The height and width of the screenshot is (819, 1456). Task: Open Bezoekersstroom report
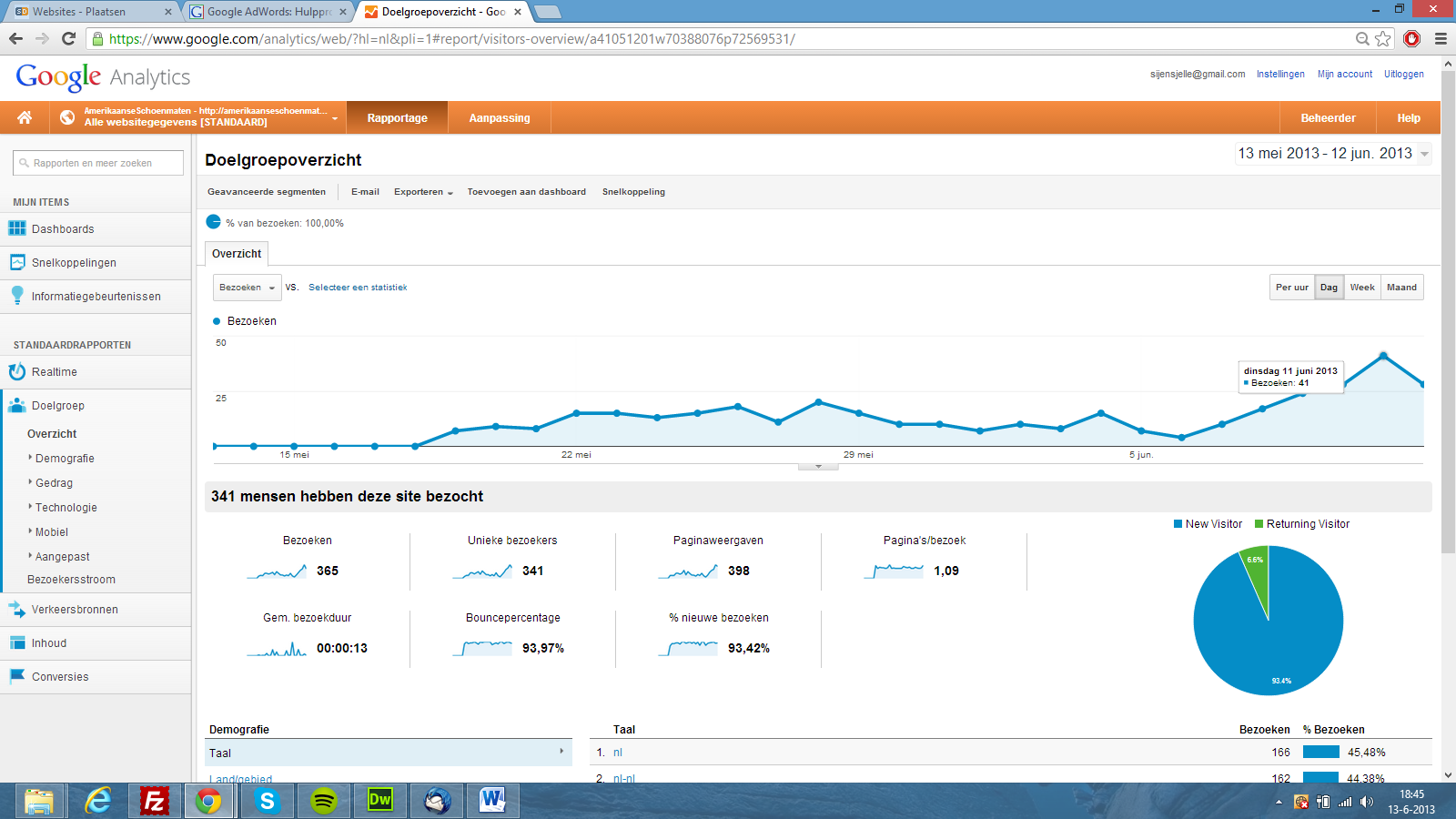[x=71, y=580]
